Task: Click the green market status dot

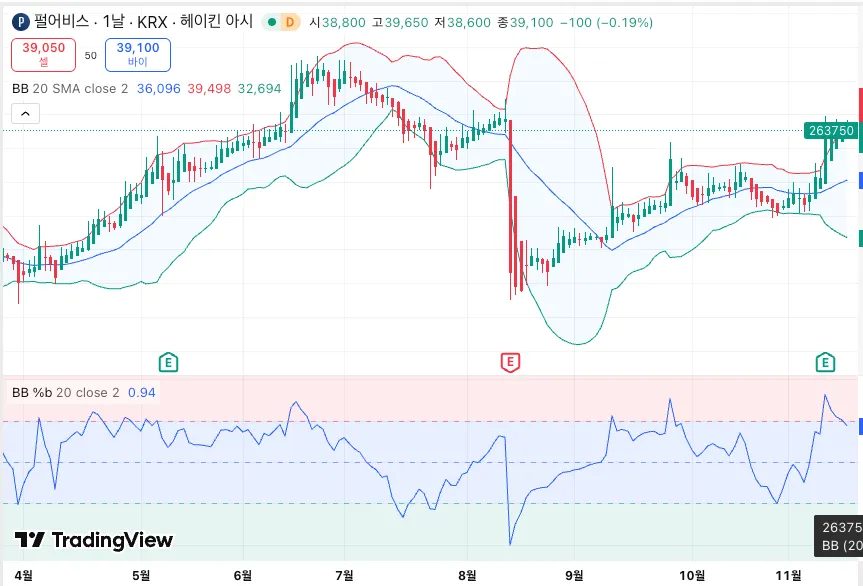Action: point(271,21)
